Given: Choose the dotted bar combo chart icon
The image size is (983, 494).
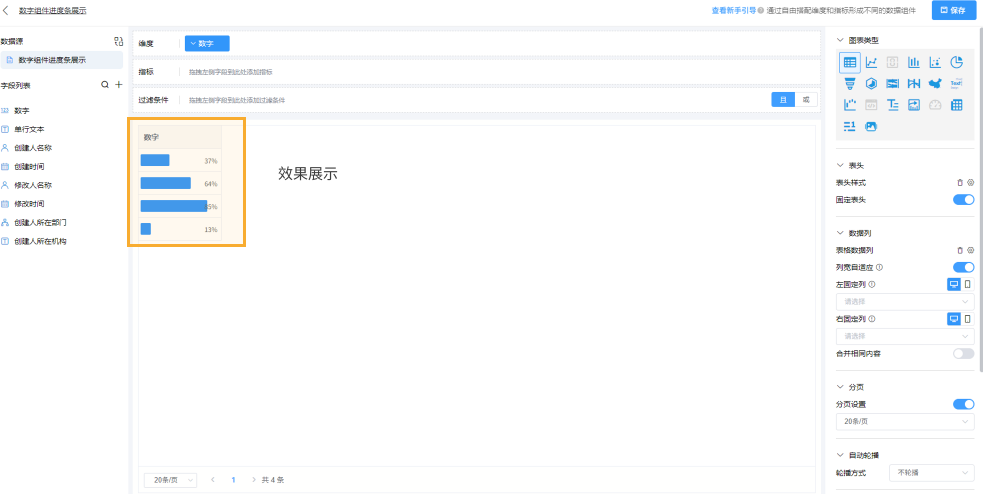Looking at the screenshot, I should tap(850, 105).
